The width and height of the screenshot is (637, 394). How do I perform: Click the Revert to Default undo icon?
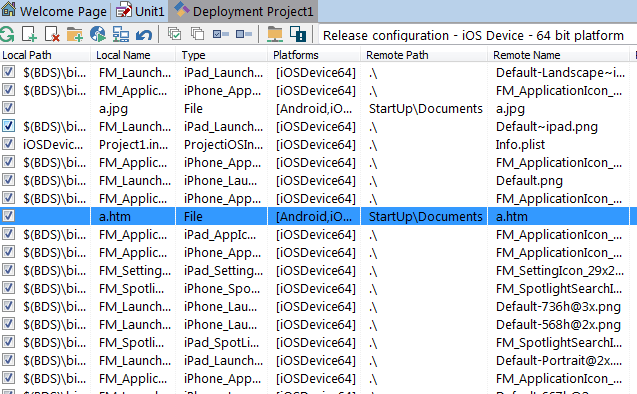tap(144, 35)
